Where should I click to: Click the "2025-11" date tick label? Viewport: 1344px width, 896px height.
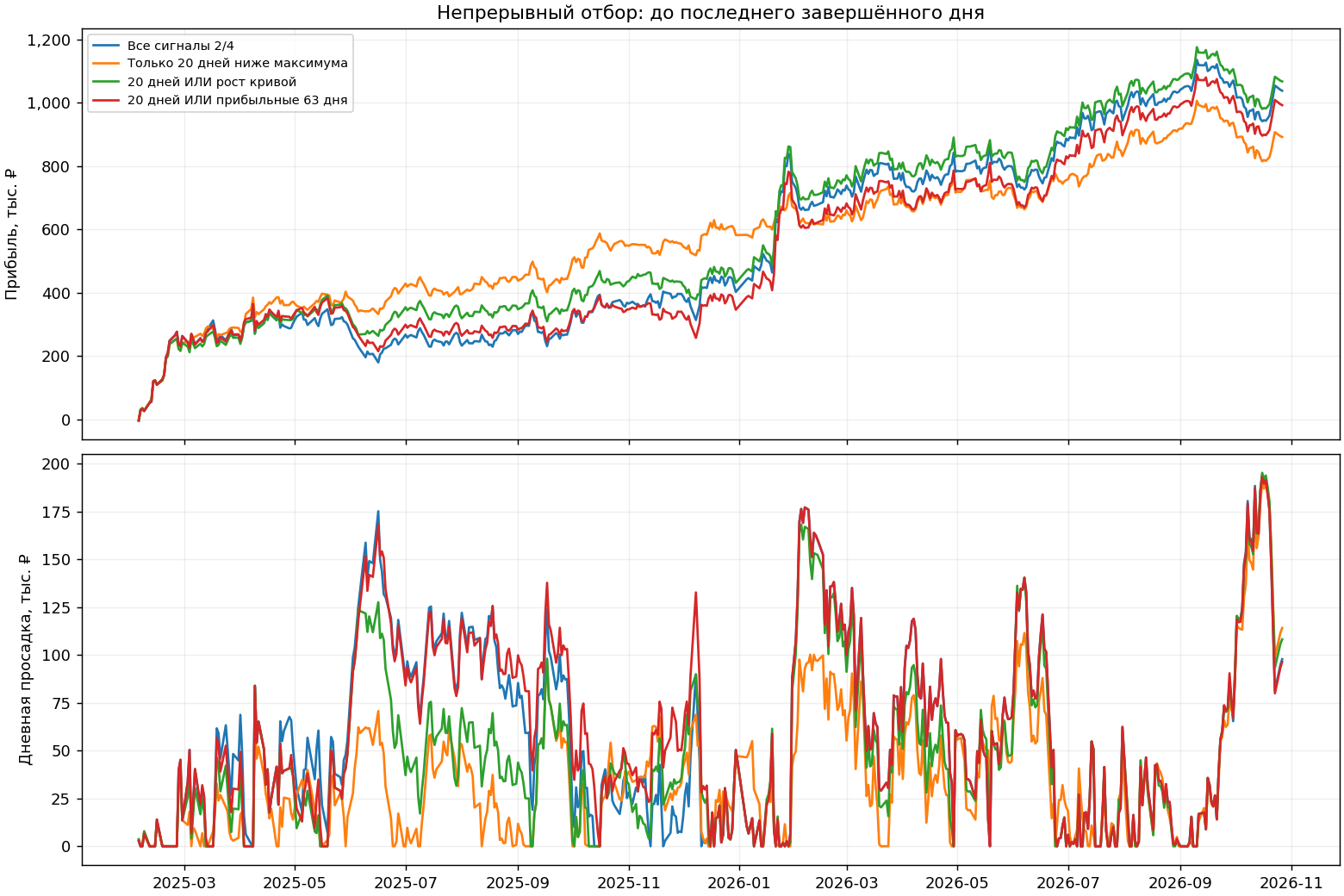(629, 883)
